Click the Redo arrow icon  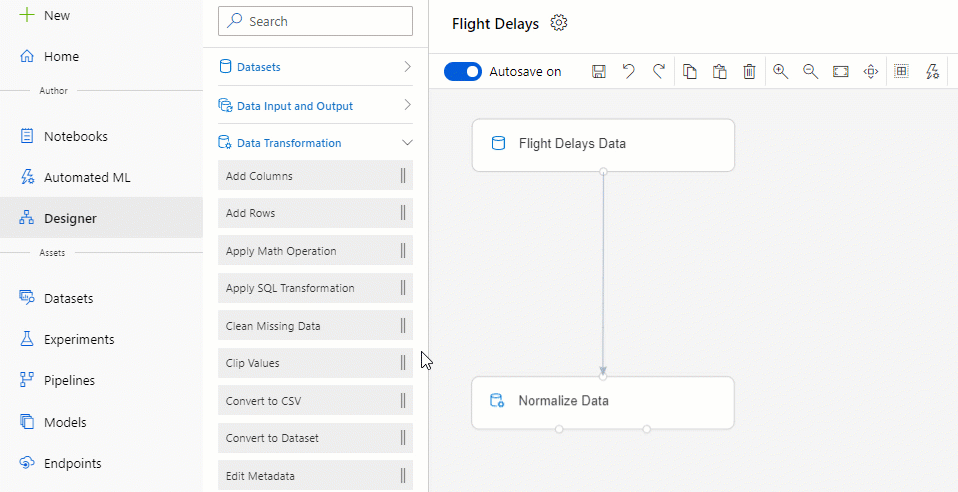pos(659,72)
